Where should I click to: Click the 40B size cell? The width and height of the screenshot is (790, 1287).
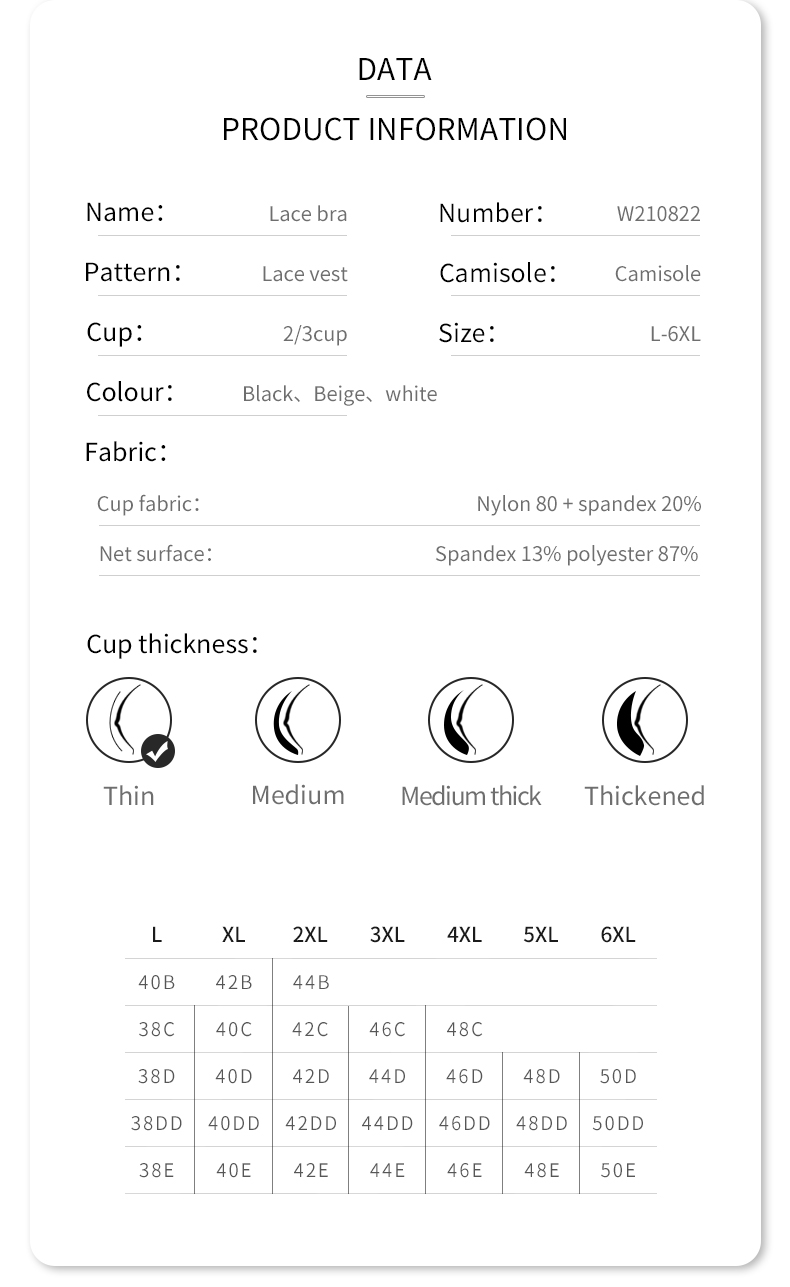point(156,982)
